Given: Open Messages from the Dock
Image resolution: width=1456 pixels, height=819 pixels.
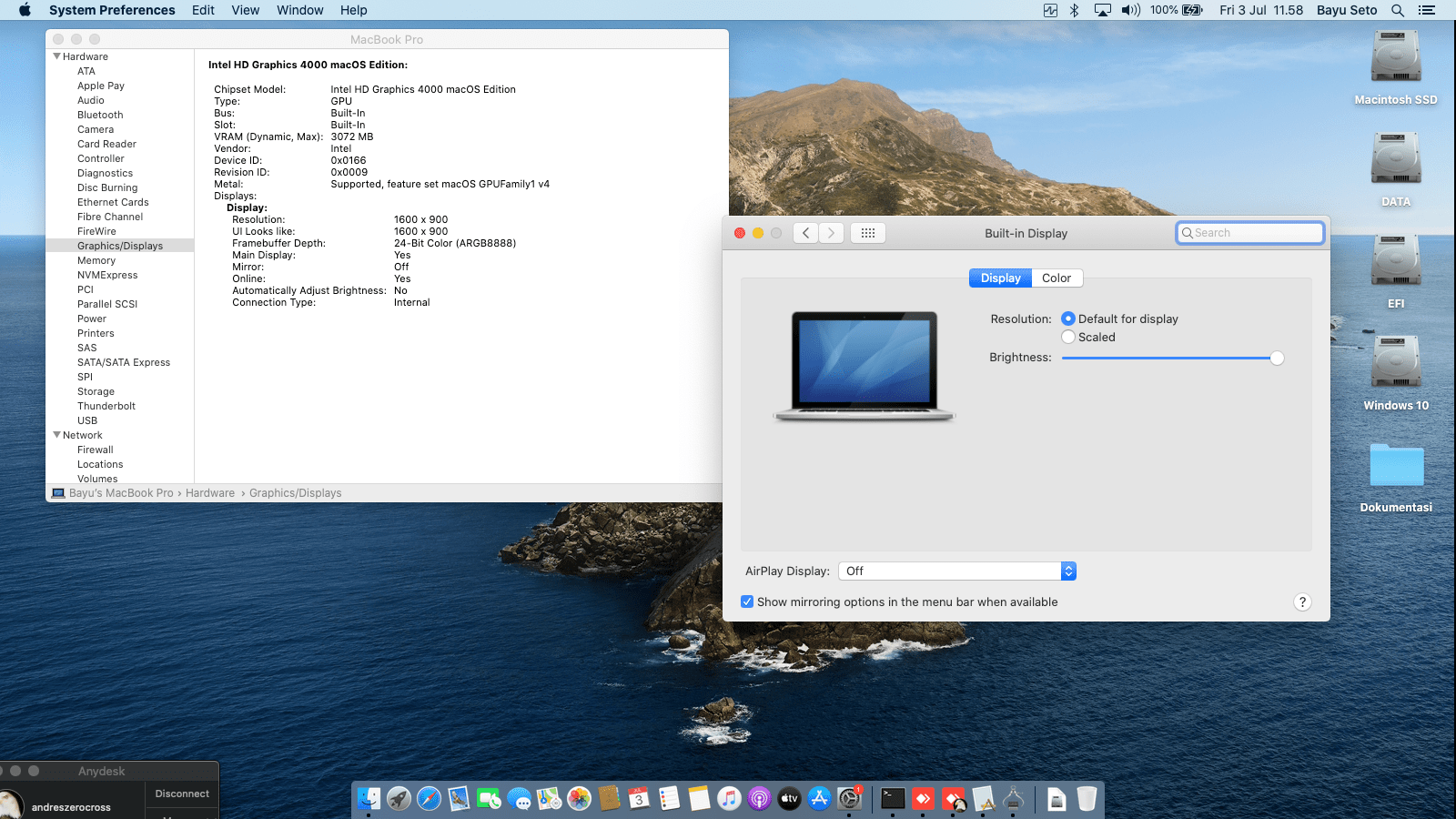Looking at the screenshot, I should pyautogui.click(x=519, y=799).
